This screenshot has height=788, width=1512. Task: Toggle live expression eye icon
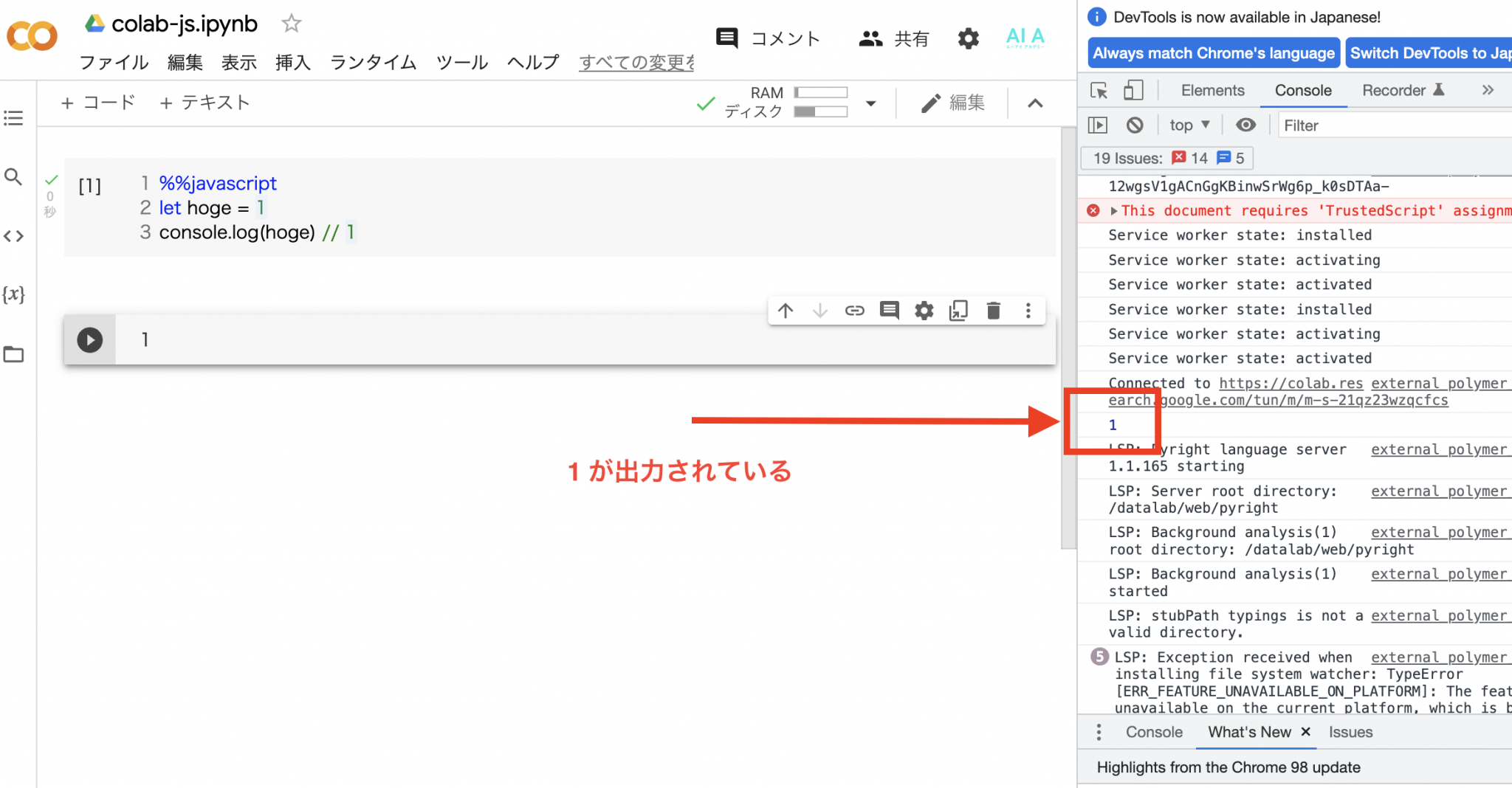1246,125
